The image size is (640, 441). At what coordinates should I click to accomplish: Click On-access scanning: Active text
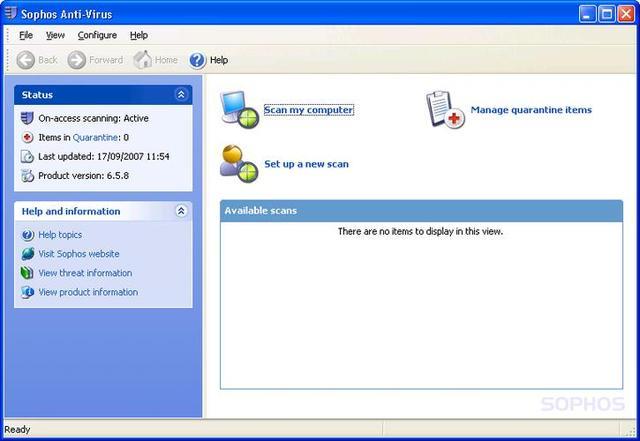[x=93, y=118]
